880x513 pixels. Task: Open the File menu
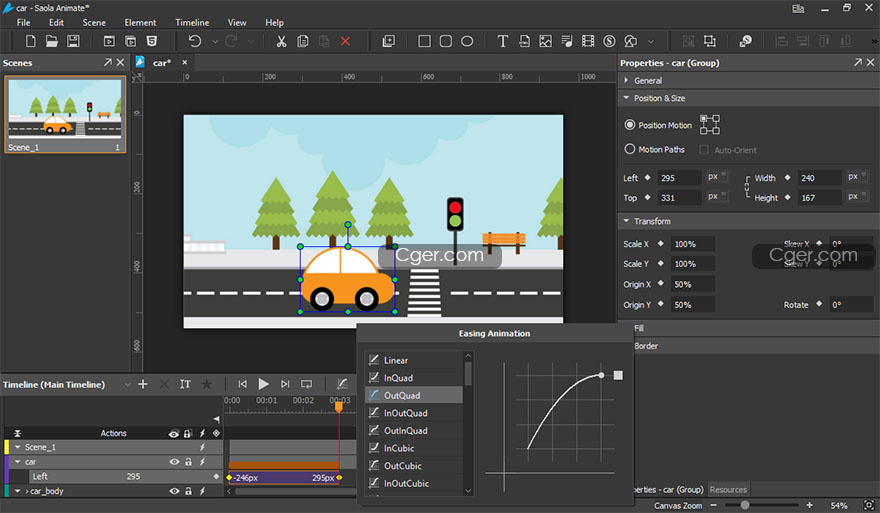click(x=24, y=22)
